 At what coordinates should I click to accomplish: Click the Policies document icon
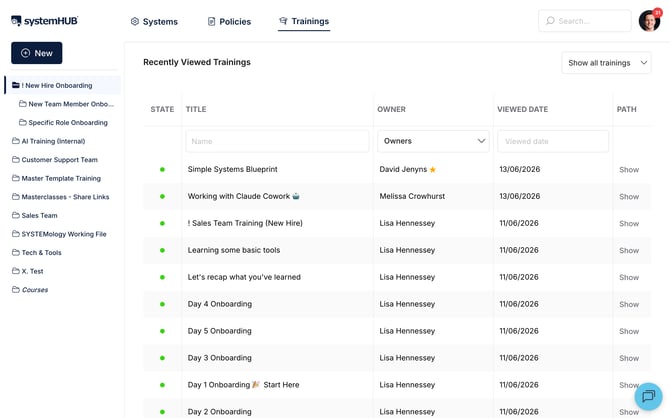(x=211, y=21)
